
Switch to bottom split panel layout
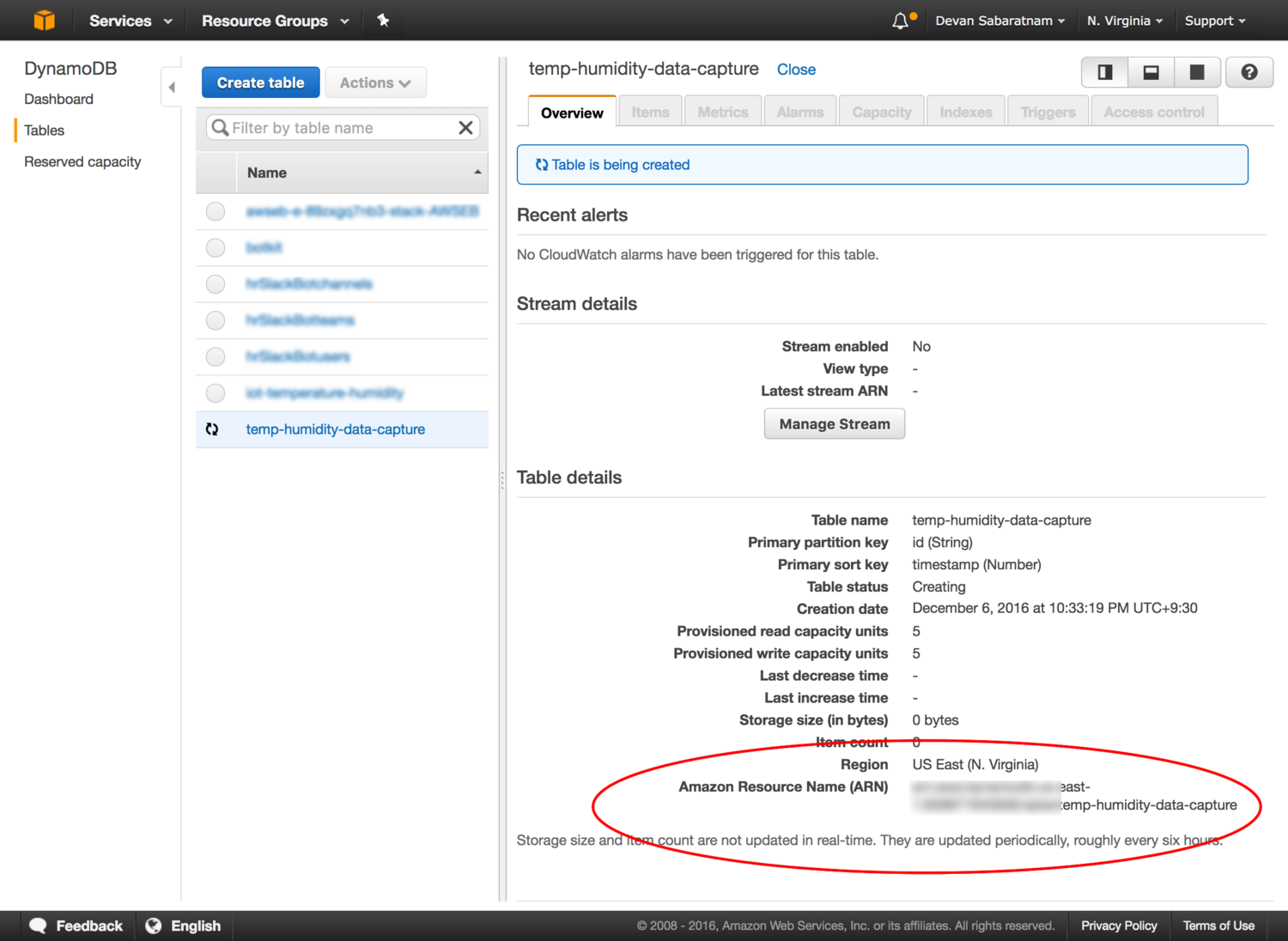coord(1151,72)
